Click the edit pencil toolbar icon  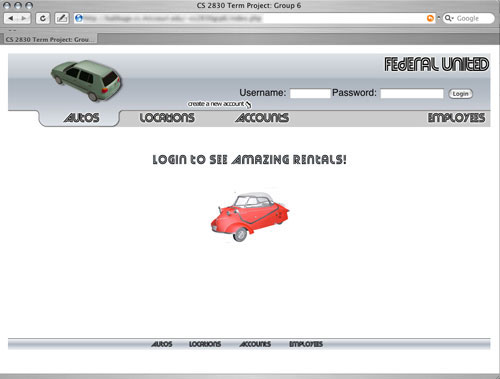pyautogui.click(x=62, y=18)
